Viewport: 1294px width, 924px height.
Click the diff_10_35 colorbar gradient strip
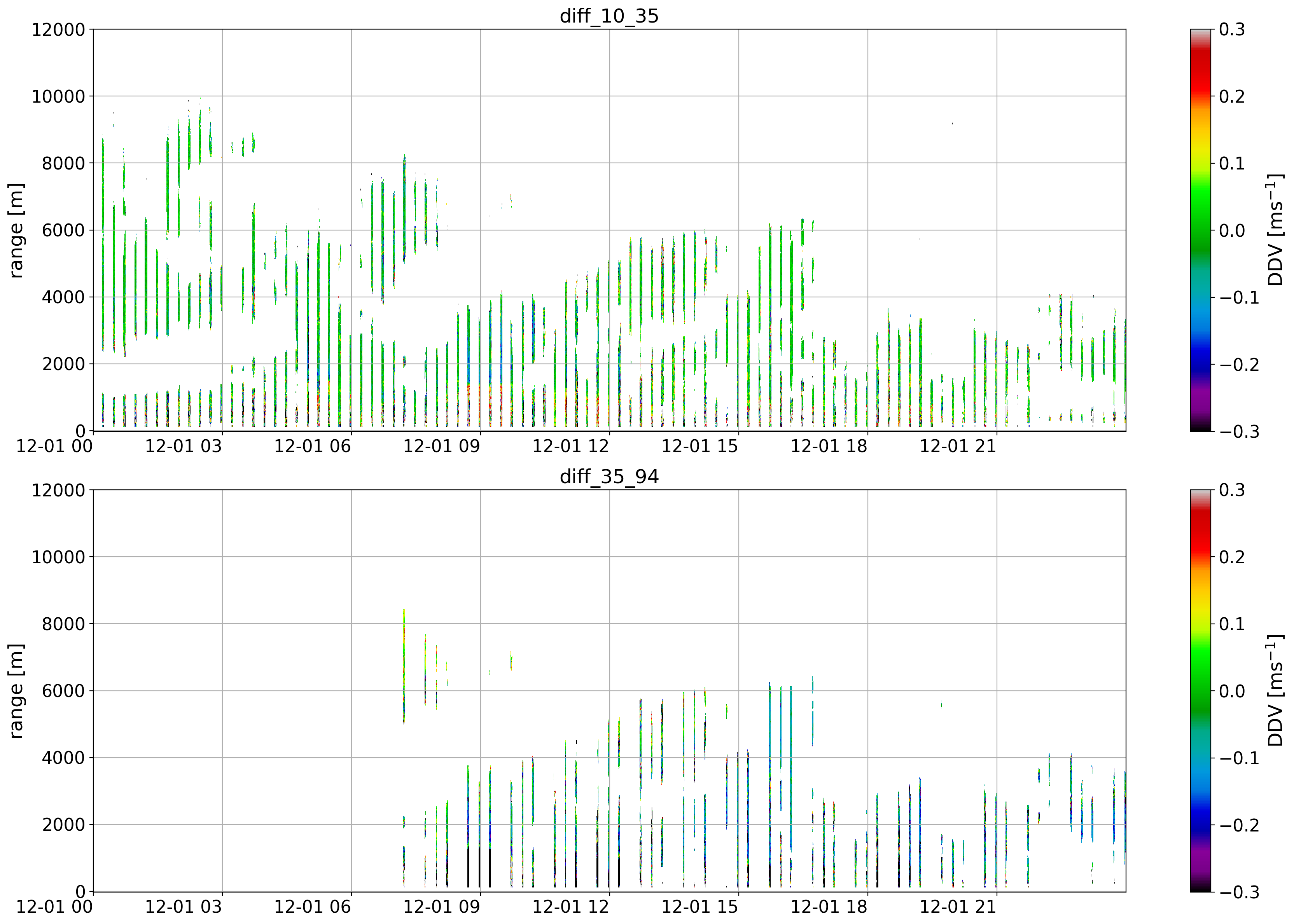[1200, 230]
